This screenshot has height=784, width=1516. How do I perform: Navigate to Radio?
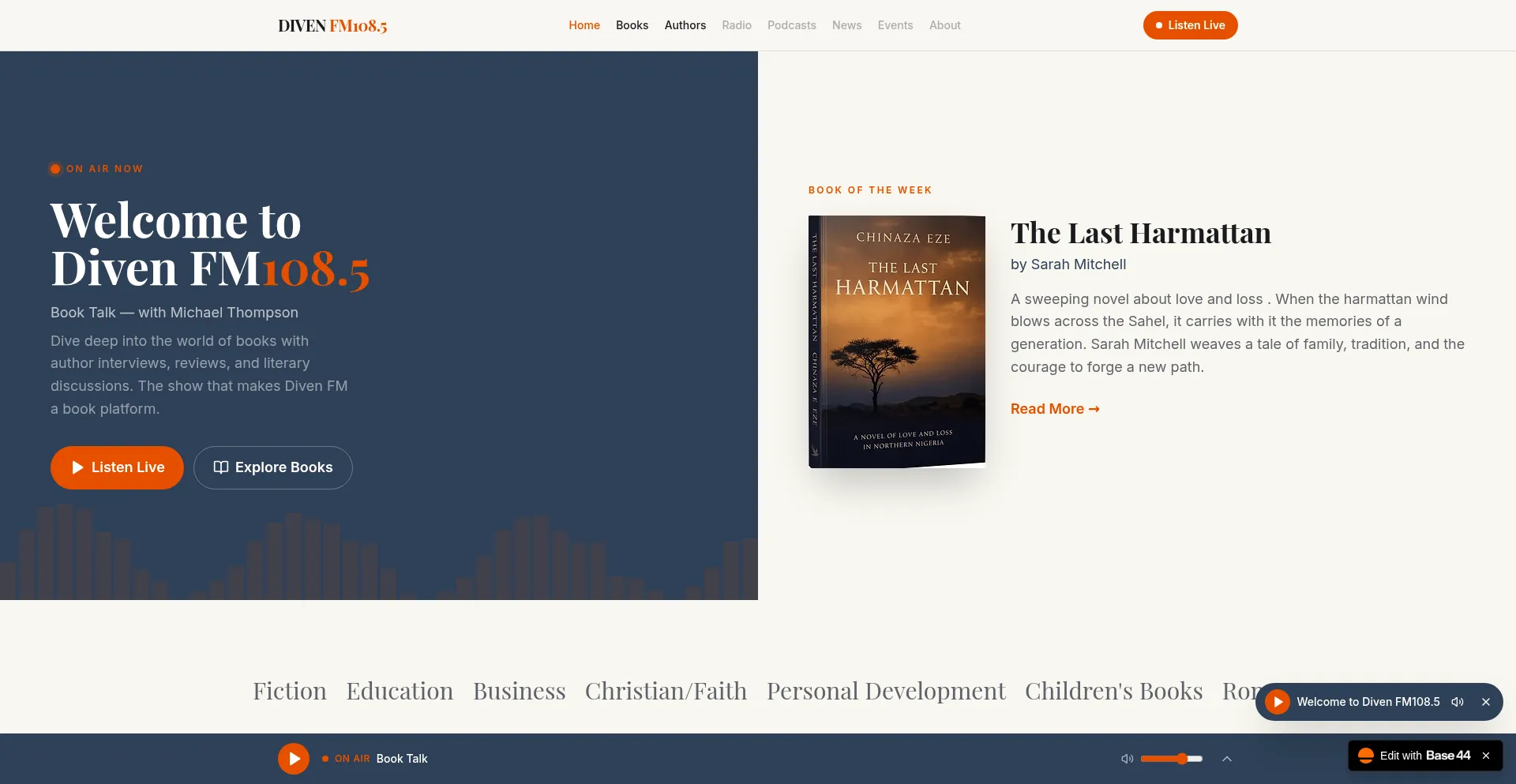click(737, 25)
